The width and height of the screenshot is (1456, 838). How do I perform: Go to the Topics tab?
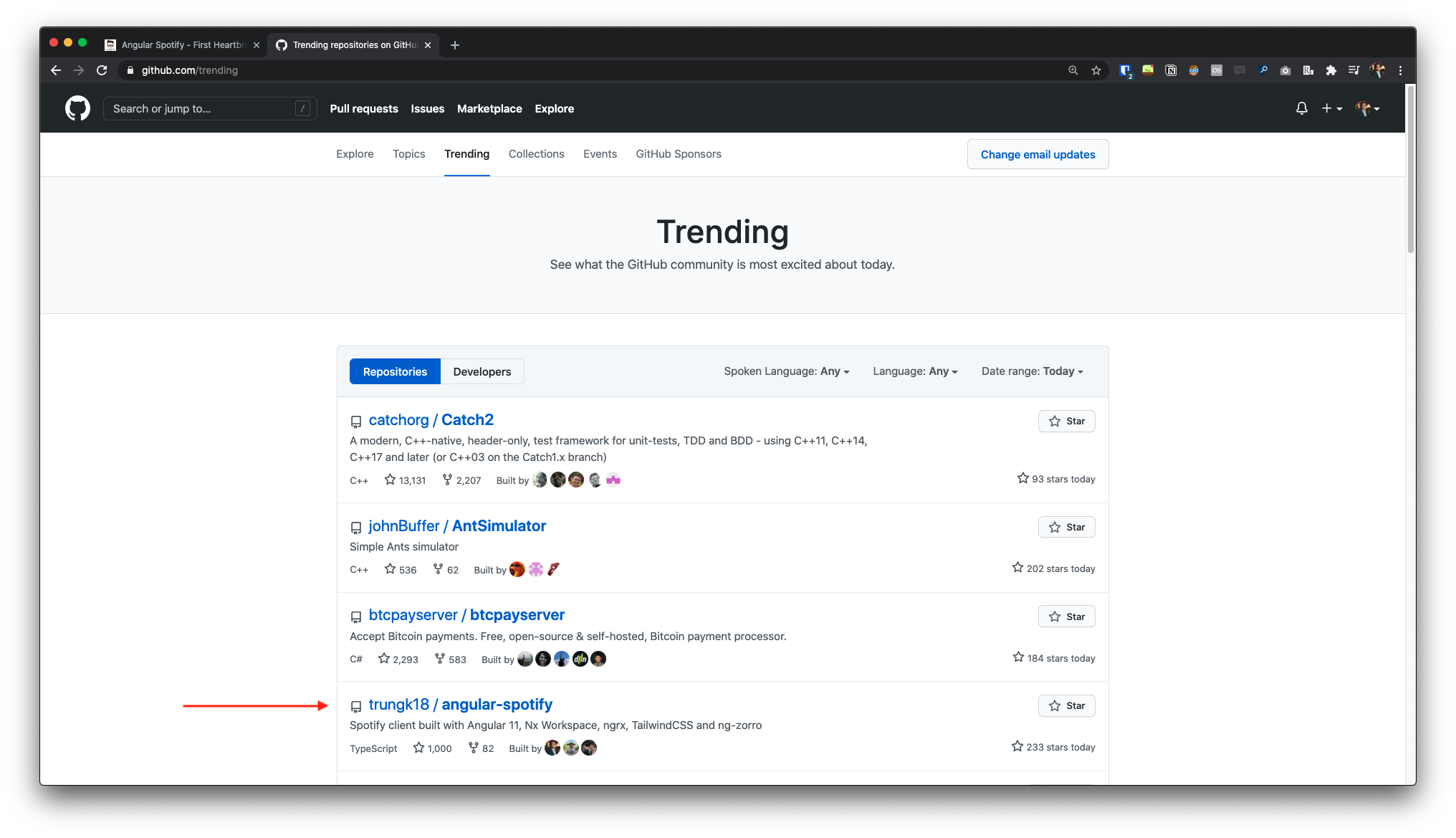(x=408, y=154)
